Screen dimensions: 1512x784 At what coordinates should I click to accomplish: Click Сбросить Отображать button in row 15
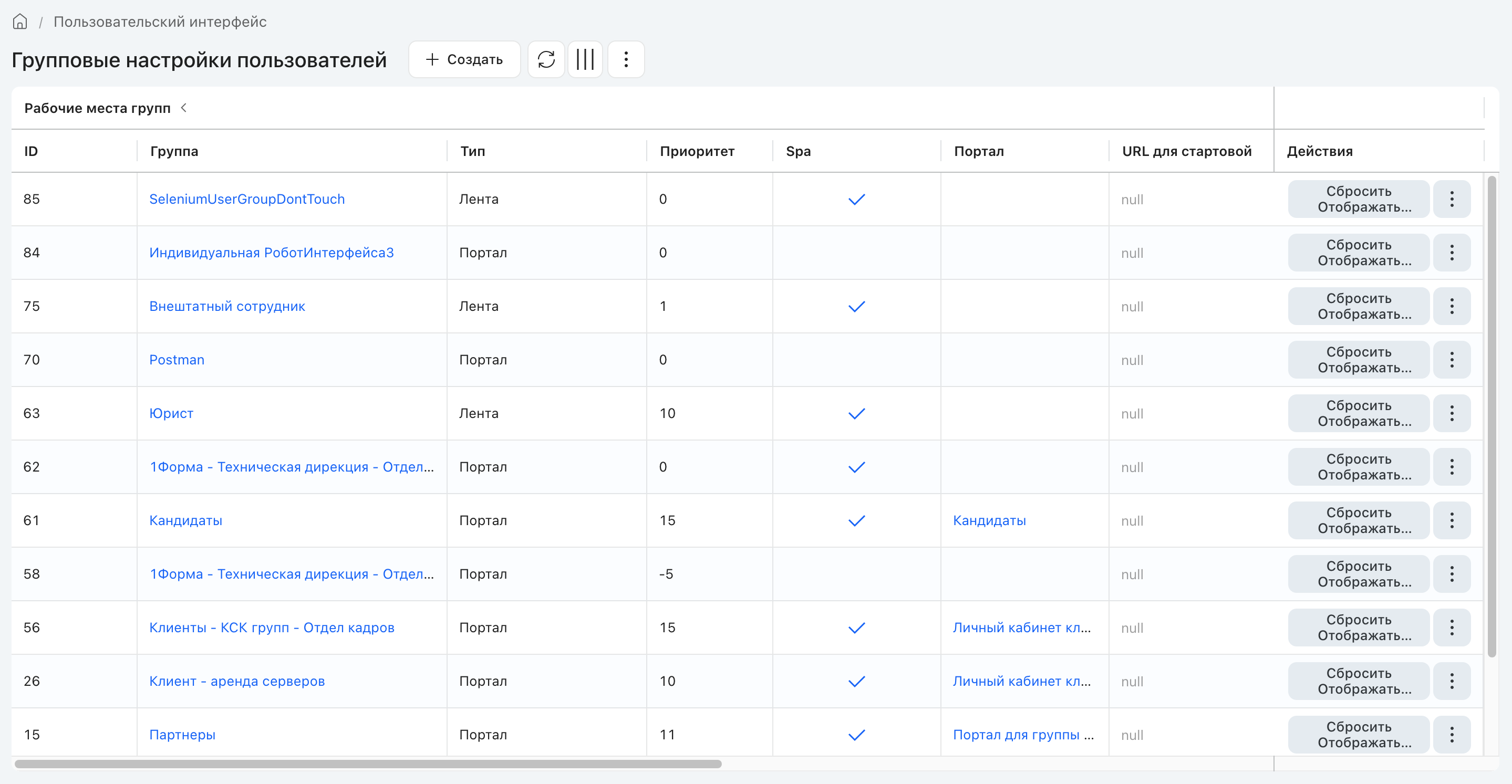pyautogui.click(x=1358, y=734)
